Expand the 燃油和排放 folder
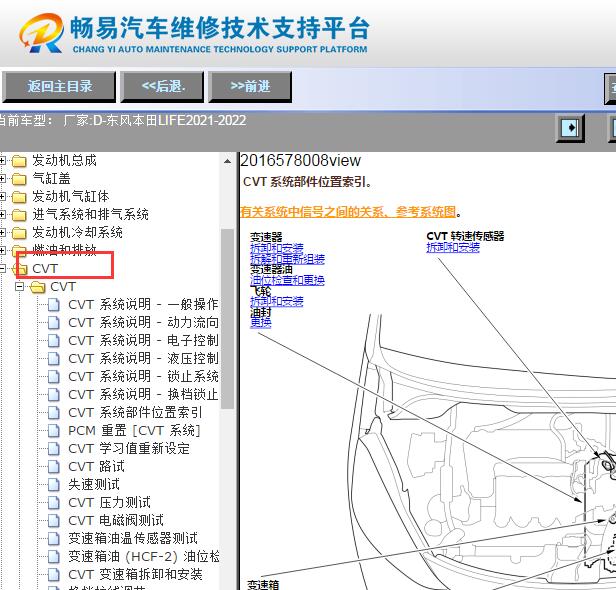The image size is (616, 590). click(x=3, y=250)
